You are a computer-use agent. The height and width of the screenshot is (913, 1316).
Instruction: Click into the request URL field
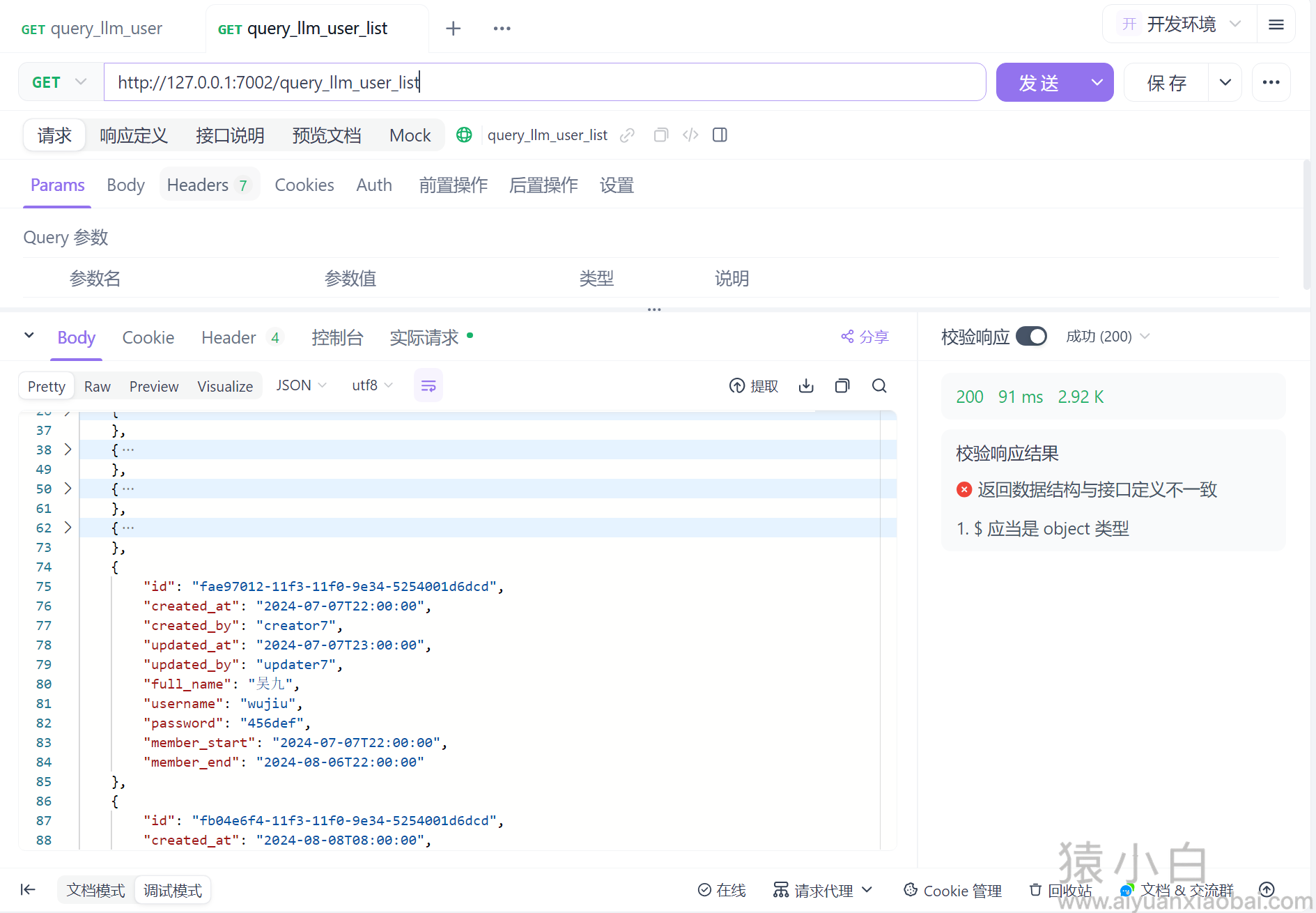(x=543, y=83)
